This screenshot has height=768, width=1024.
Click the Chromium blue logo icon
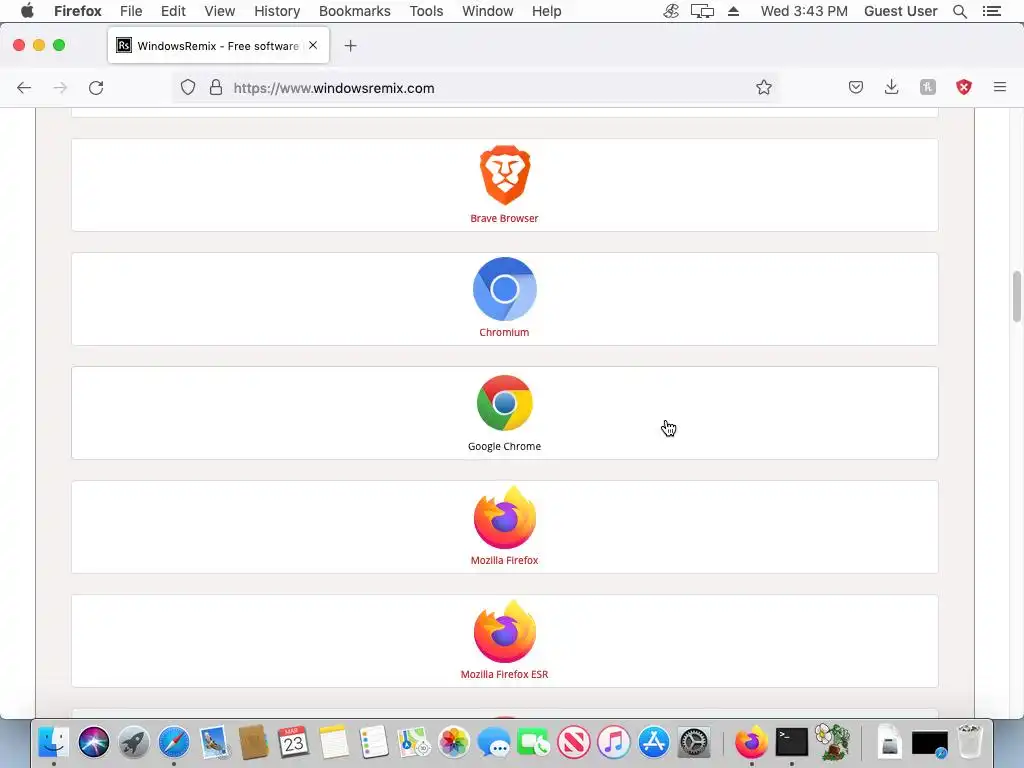tap(504, 289)
